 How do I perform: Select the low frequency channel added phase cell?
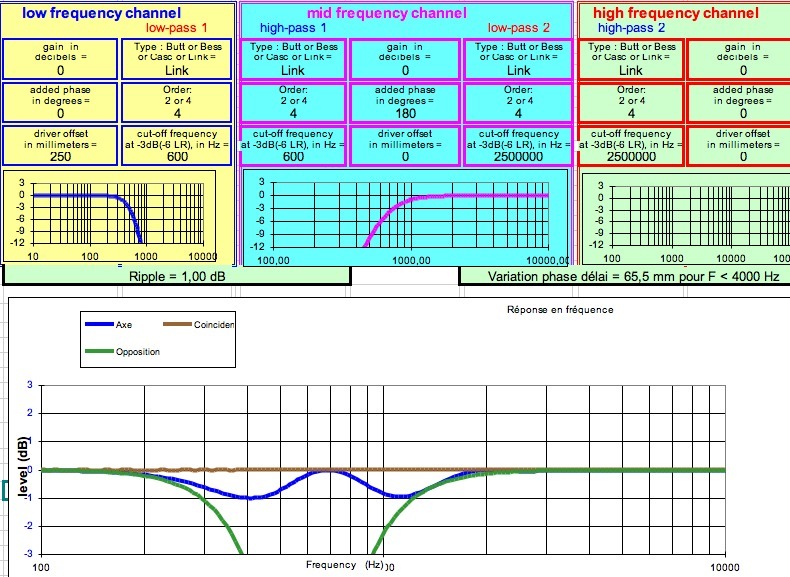pos(60,102)
